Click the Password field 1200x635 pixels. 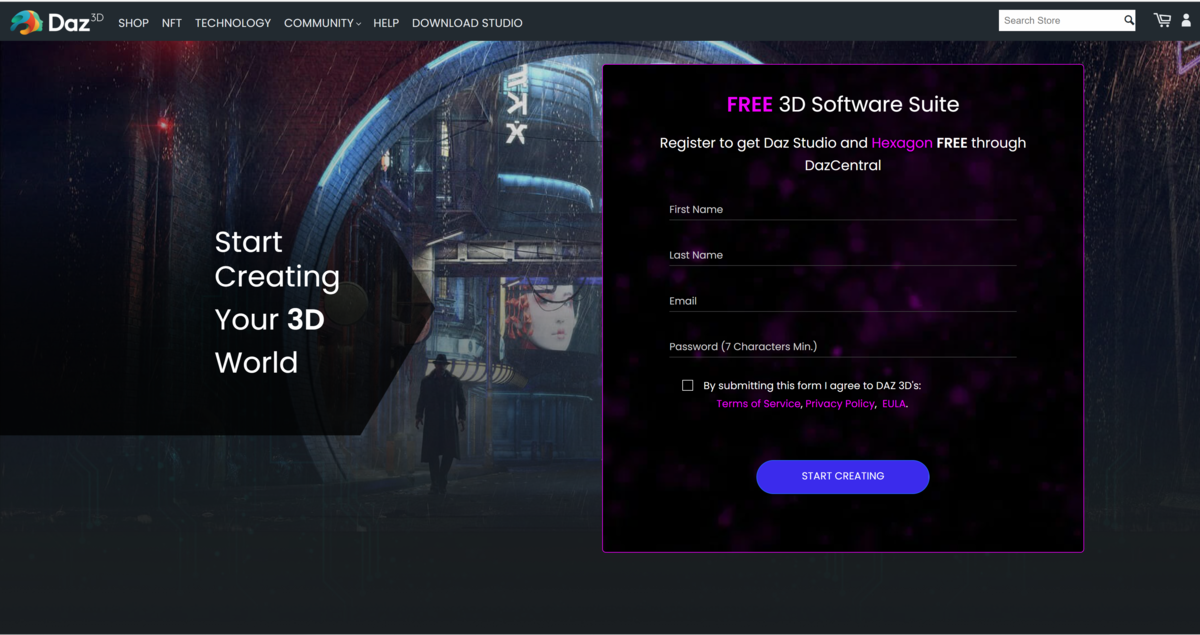pyautogui.click(x=842, y=347)
